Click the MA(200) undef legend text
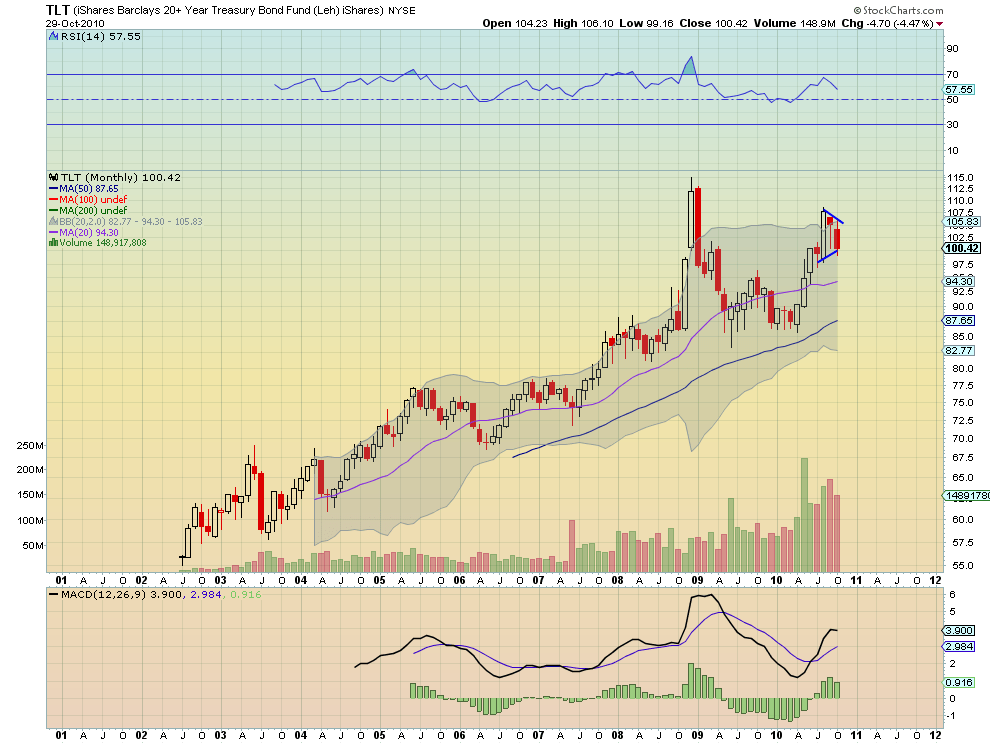This screenshot has height=744, width=990. click(93, 210)
